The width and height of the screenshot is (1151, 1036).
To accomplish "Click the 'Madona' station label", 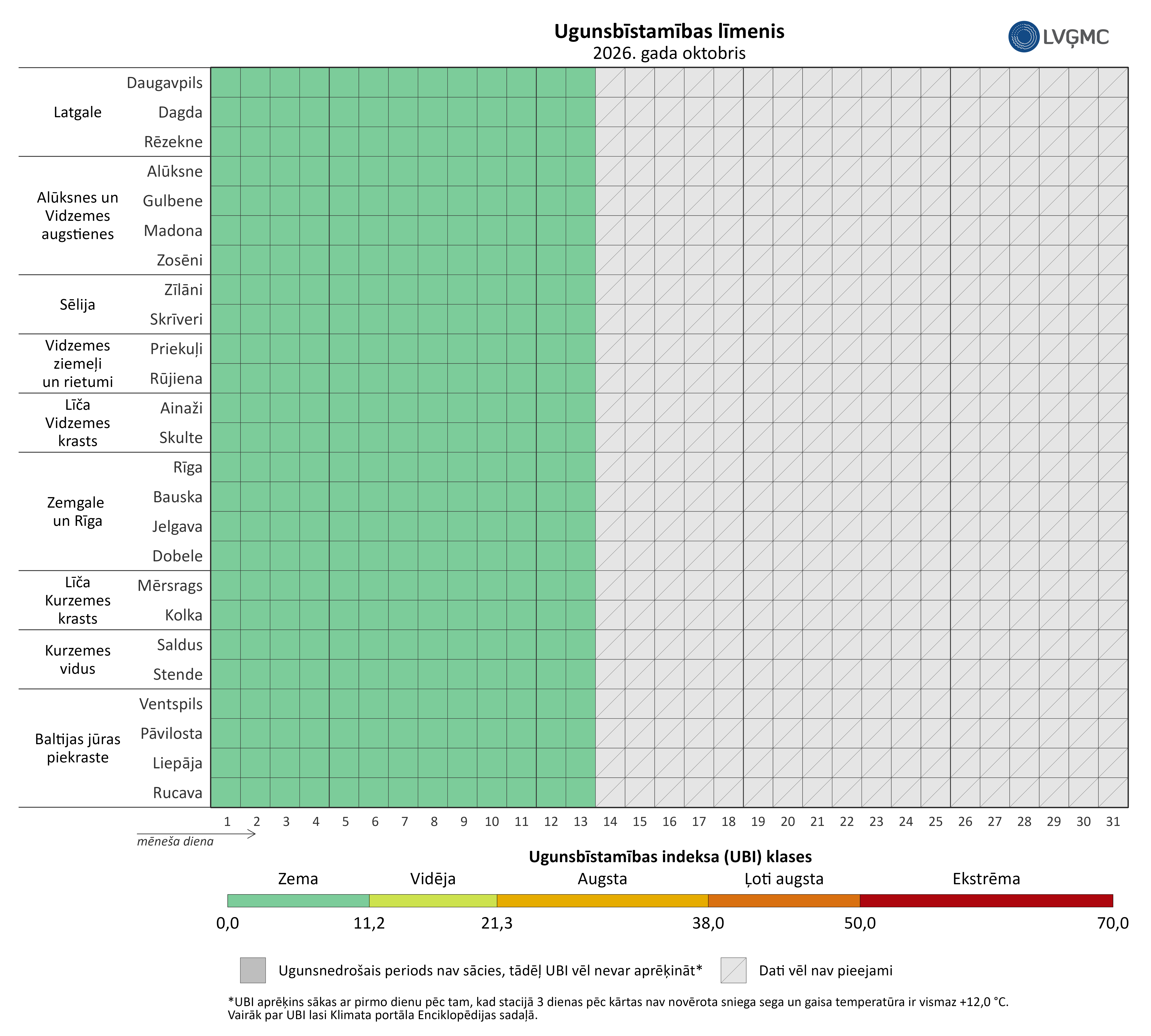I will click(x=173, y=231).
